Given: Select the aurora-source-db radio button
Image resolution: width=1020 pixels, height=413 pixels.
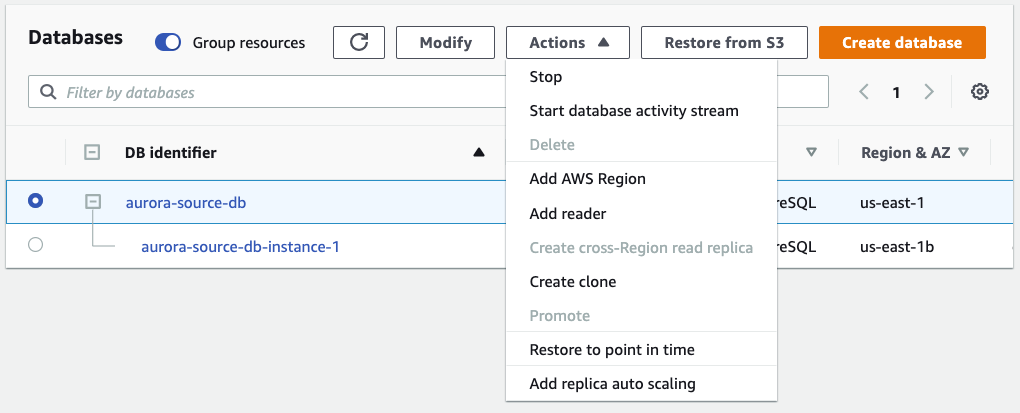Looking at the screenshot, I should 36,201.
